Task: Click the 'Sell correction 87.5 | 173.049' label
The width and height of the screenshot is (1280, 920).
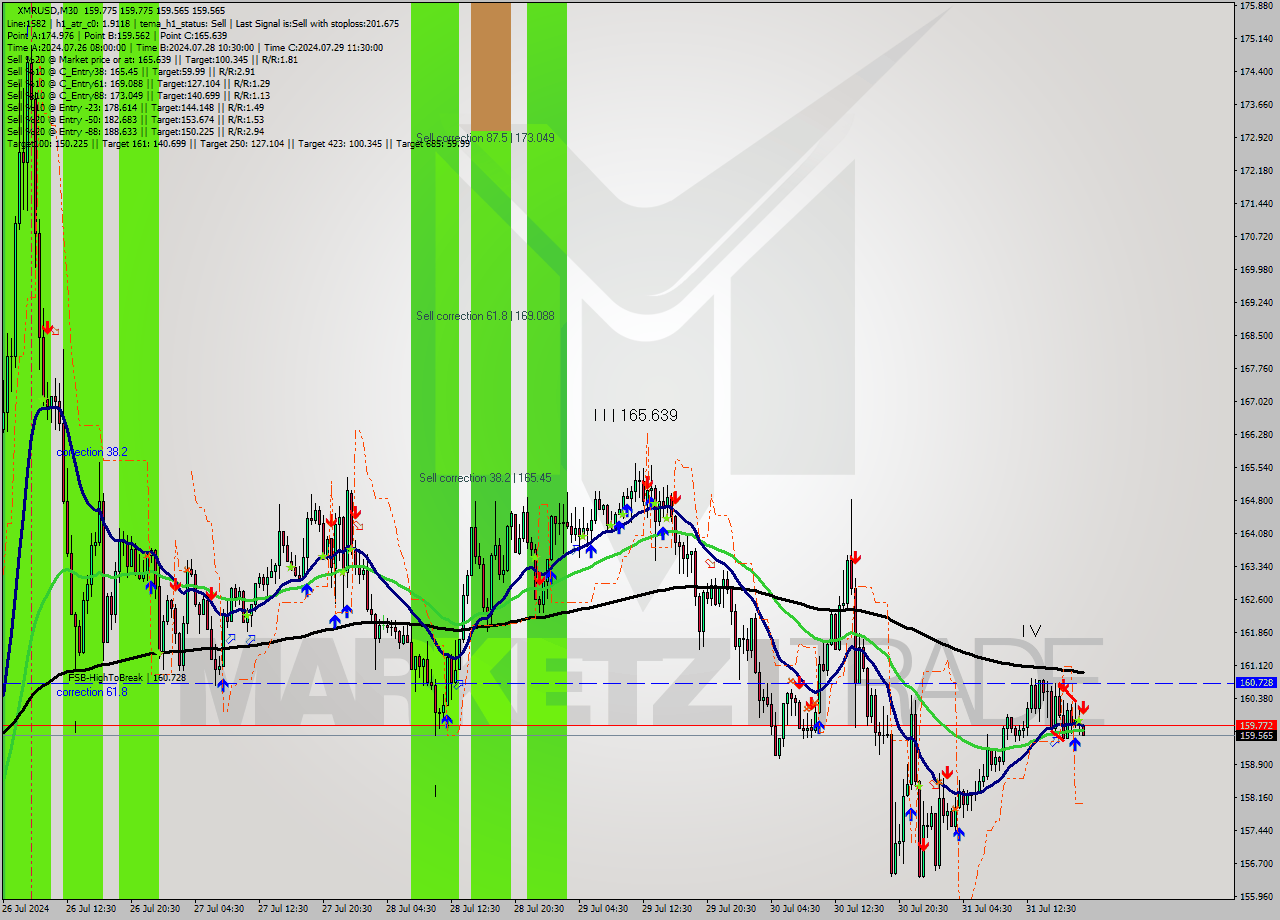Action: click(485, 138)
